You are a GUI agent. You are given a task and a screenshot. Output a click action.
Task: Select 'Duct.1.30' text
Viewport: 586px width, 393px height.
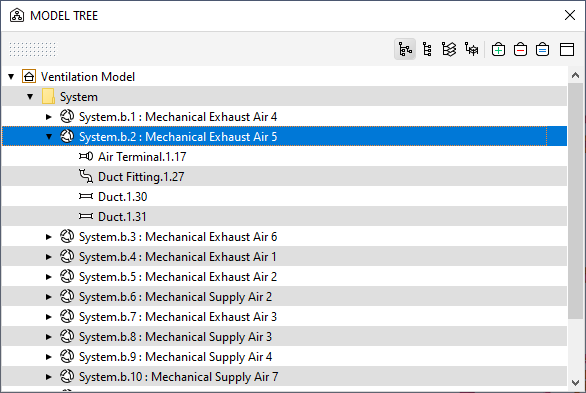[x=123, y=197]
